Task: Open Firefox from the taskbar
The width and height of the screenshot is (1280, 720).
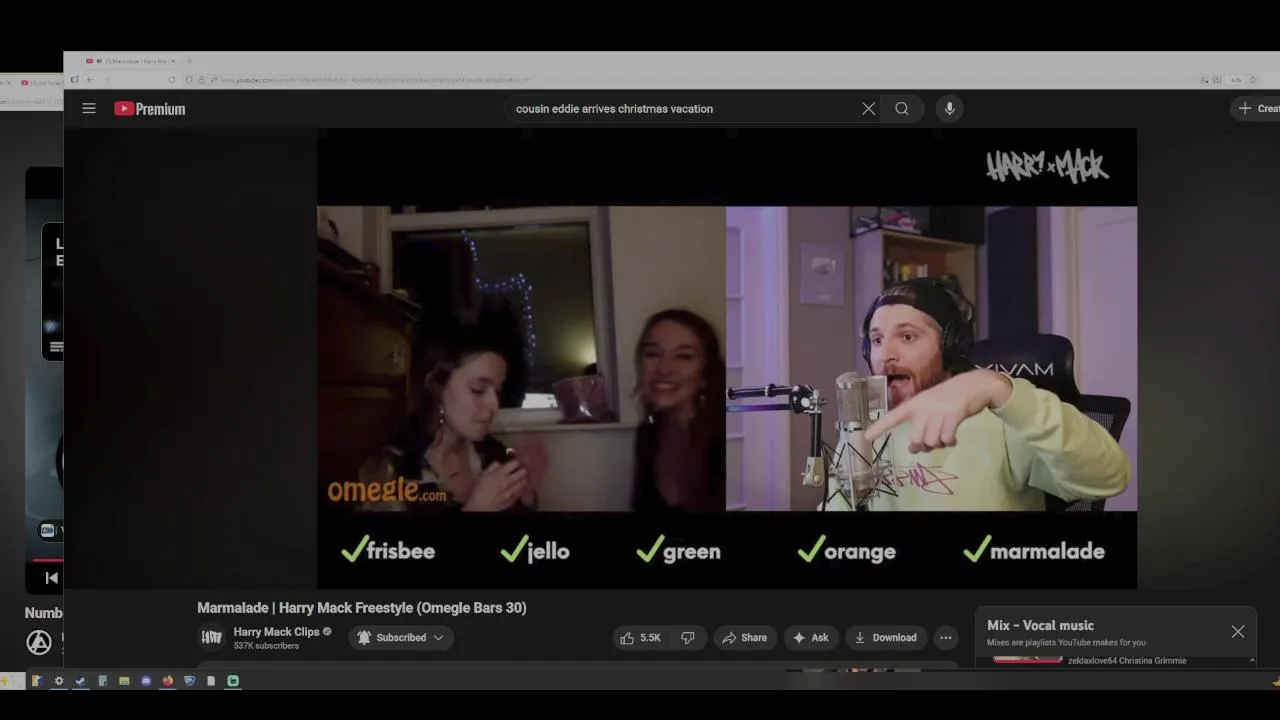Action: [167, 681]
